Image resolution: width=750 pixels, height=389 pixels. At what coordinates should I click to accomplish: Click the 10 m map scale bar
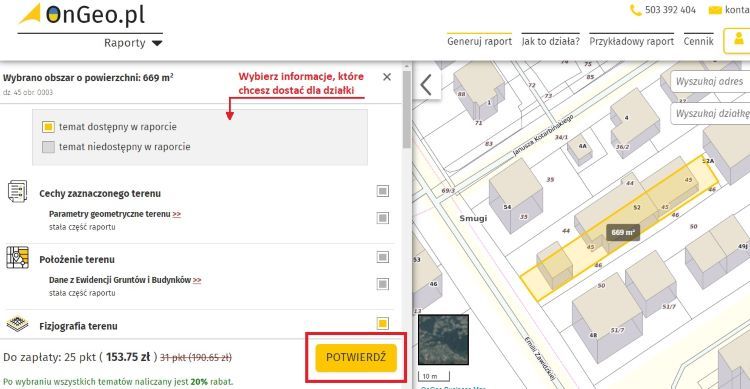(x=434, y=377)
